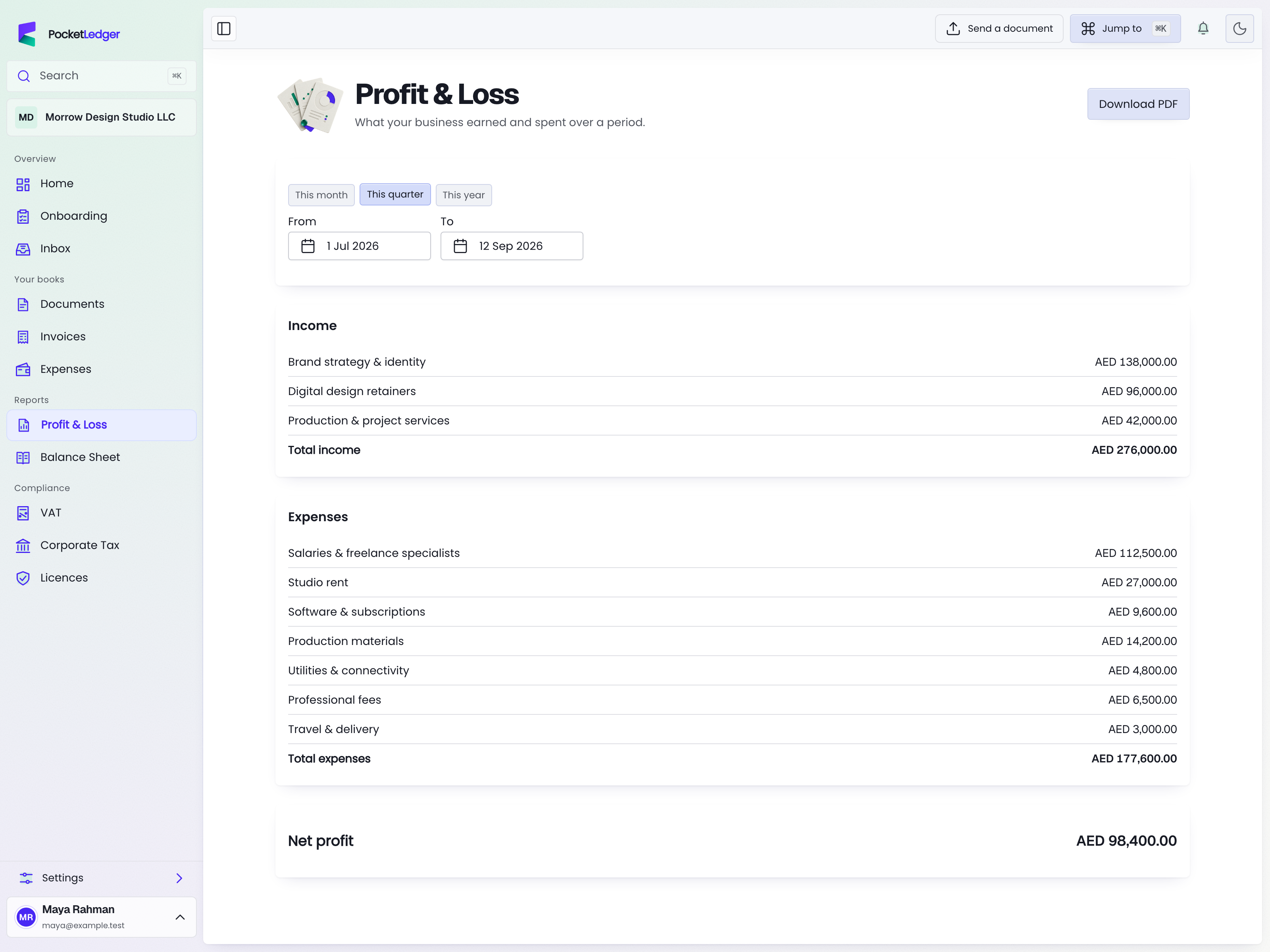The image size is (1270, 952).
Task: Expand Maya Rahman account menu
Action: click(102, 917)
